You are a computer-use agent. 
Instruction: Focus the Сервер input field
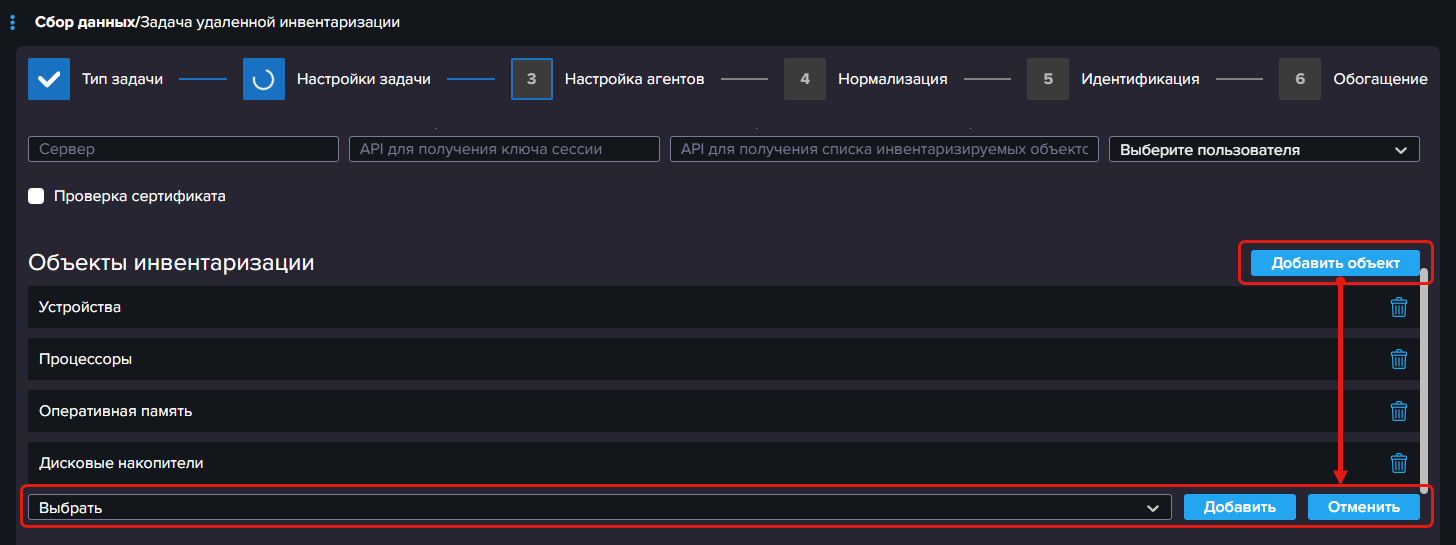click(184, 150)
